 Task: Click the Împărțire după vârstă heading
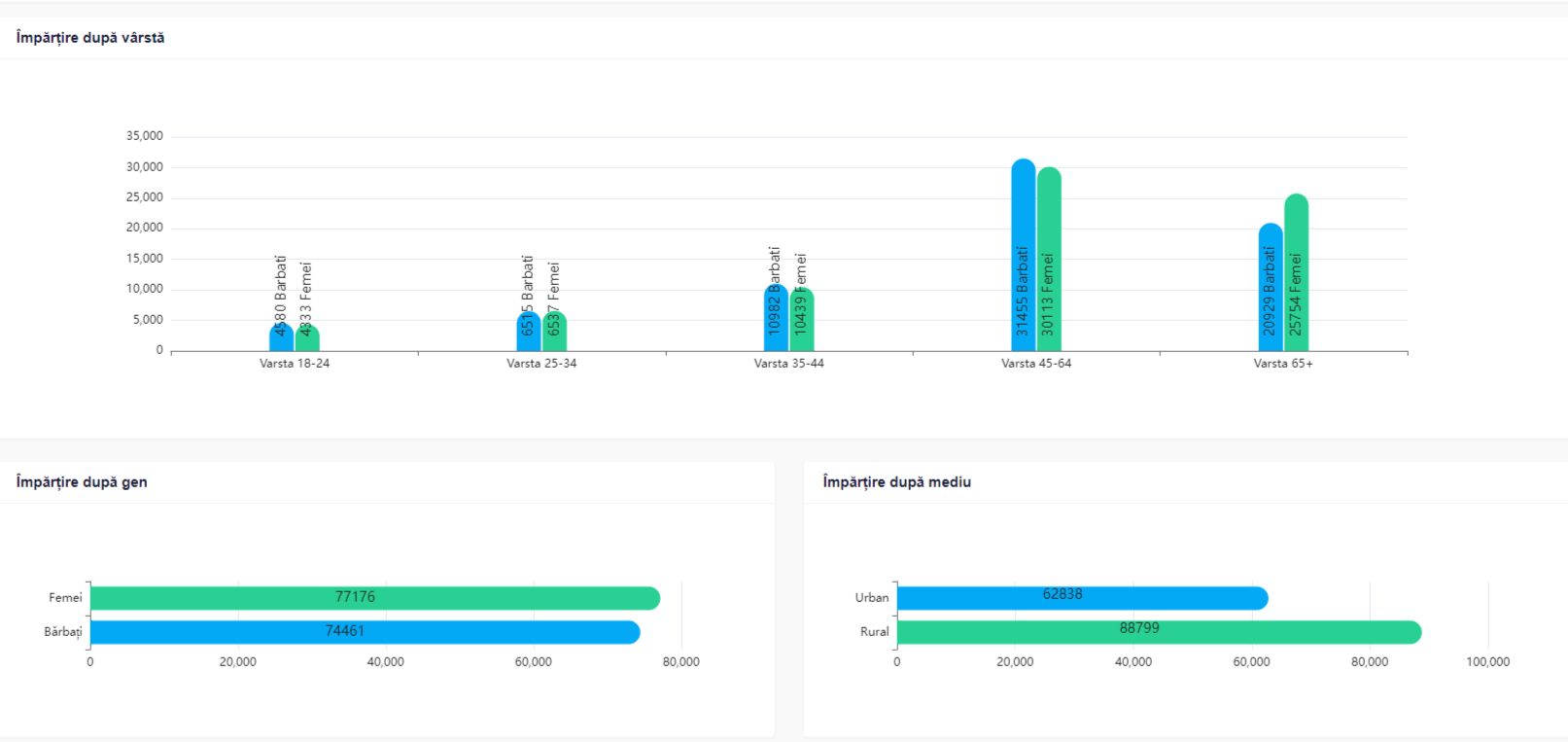point(90,38)
